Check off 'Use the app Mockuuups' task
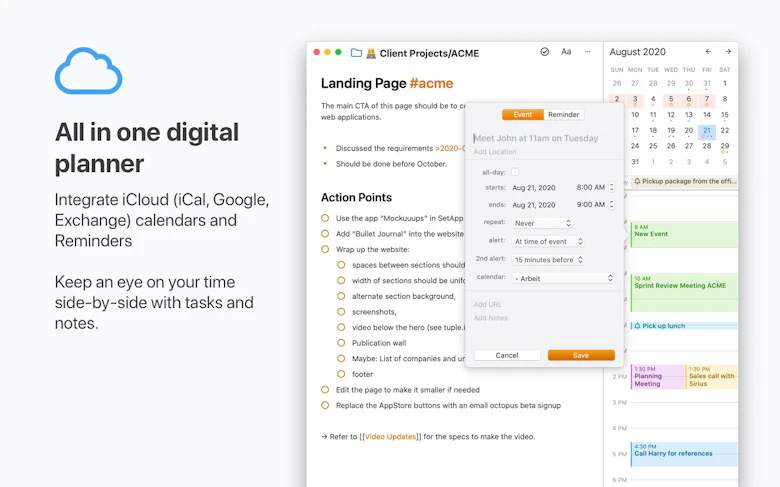 coord(325,218)
